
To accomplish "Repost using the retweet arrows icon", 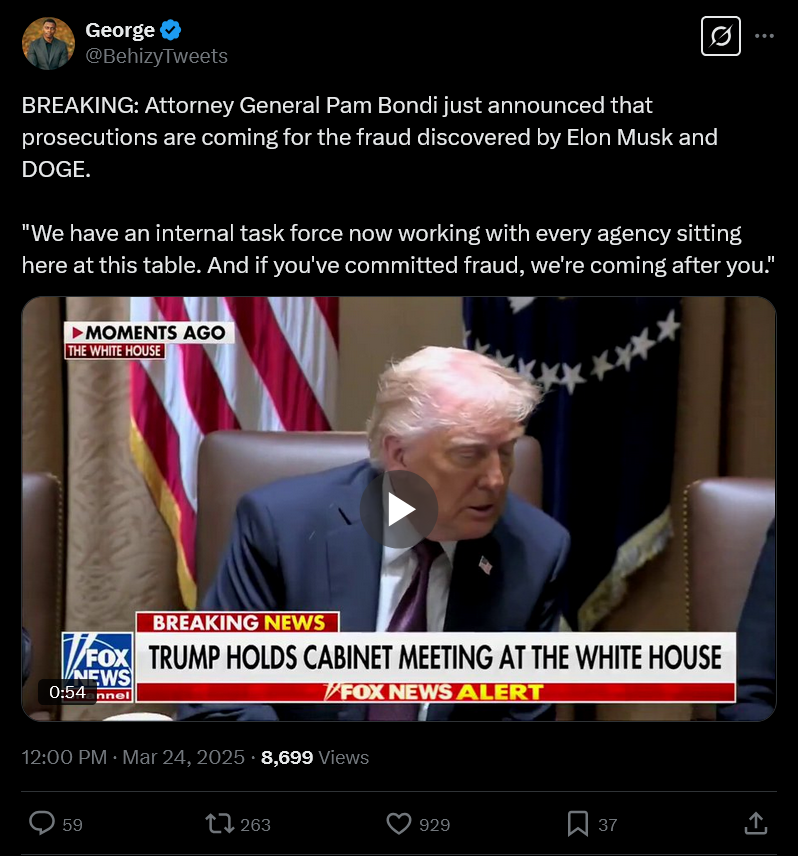I will (x=219, y=823).
